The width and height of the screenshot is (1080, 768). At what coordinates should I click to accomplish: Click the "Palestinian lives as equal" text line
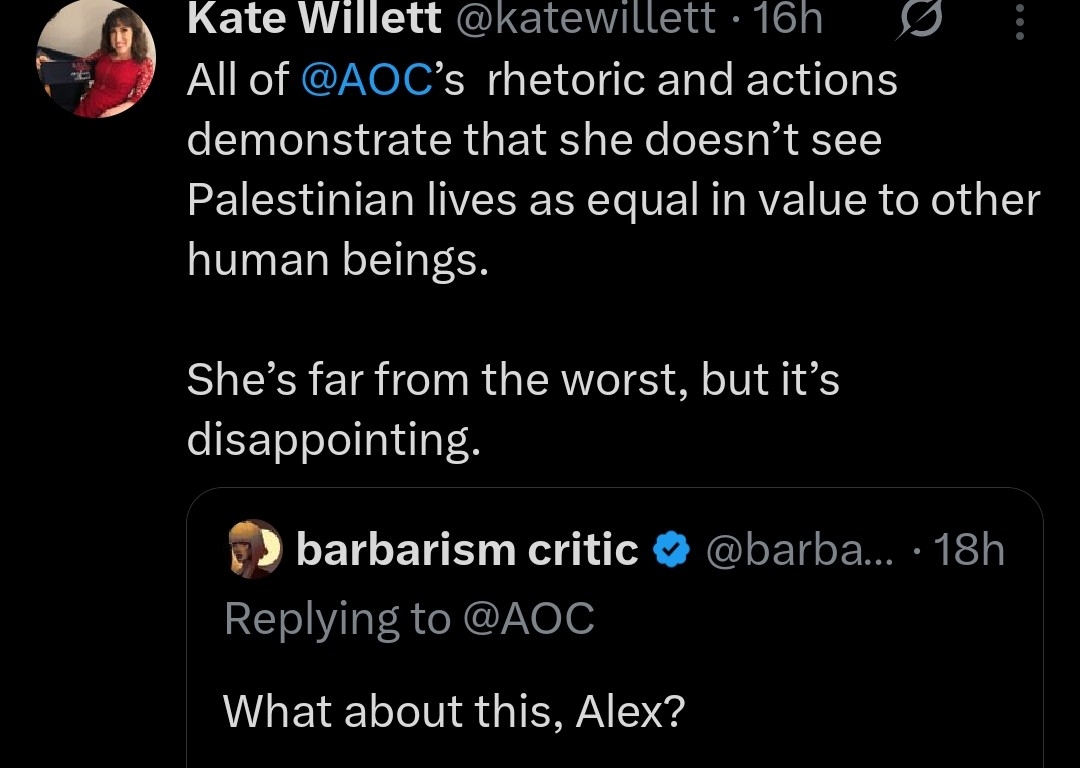click(x=613, y=201)
